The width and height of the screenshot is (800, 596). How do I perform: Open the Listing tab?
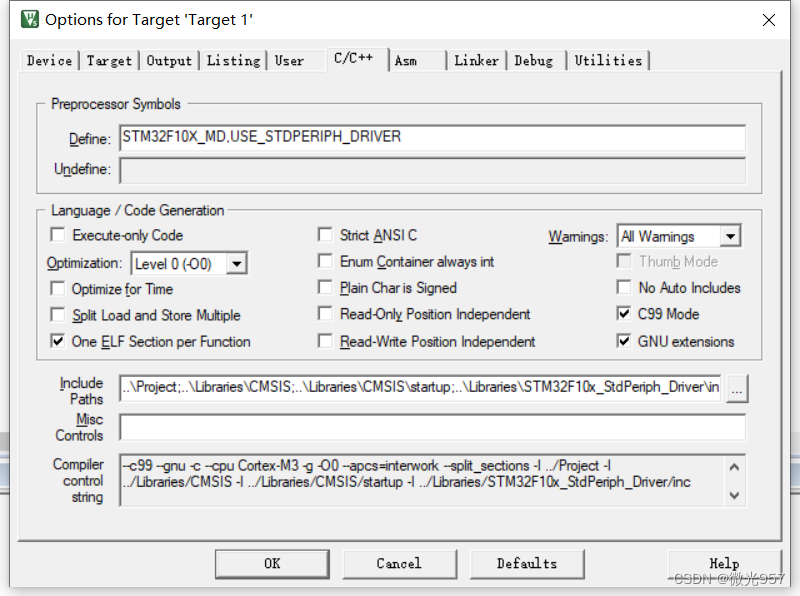[233, 61]
